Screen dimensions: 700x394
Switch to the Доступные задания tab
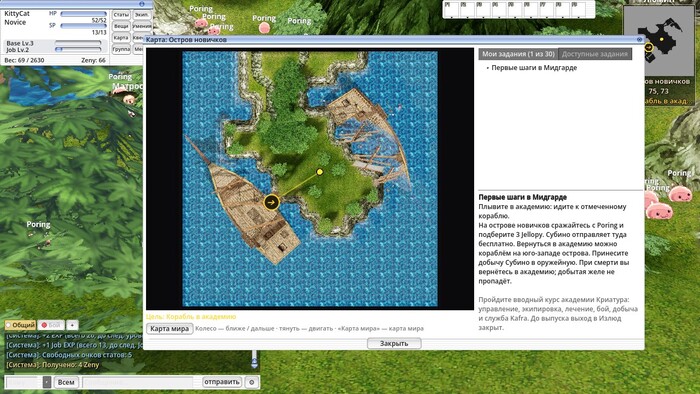tap(595, 54)
